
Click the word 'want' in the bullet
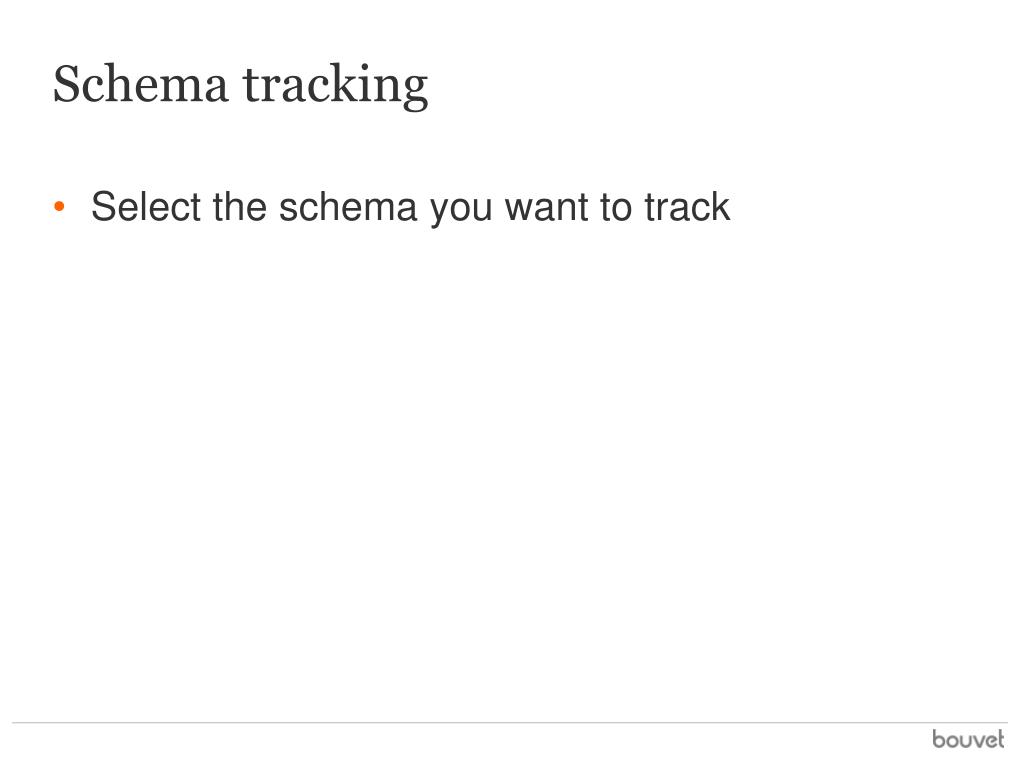547,208
